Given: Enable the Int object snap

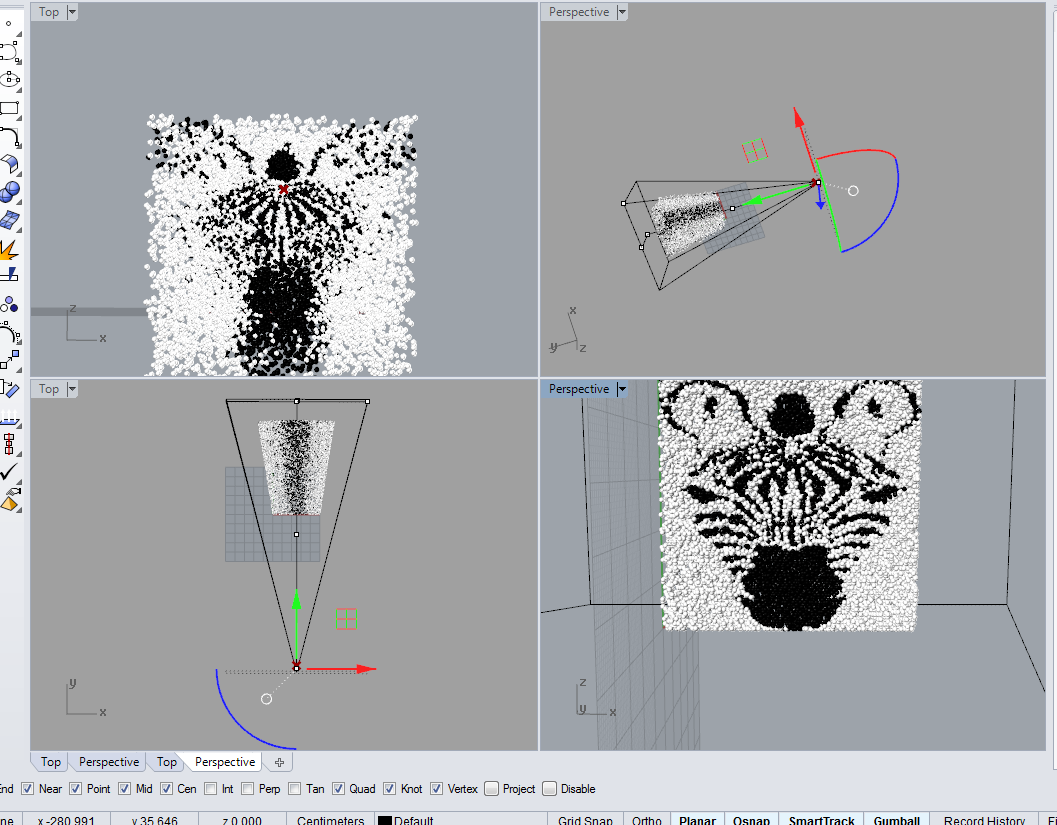Looking at the screenshot, I should [211, 789].
